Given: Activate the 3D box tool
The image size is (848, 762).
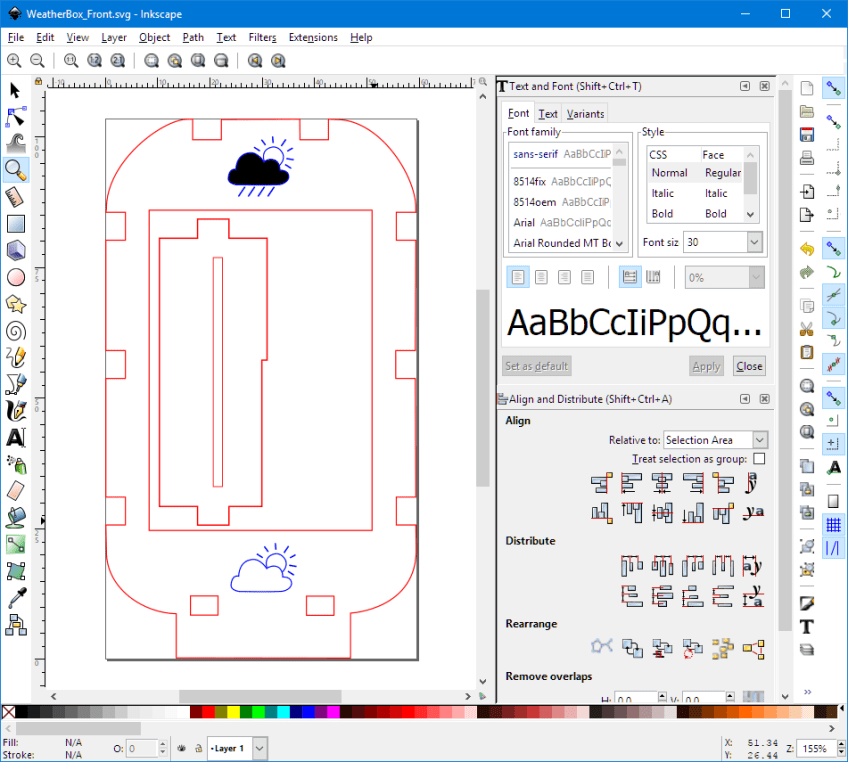Looking at the screenshot, I should (x=15, y=250).
